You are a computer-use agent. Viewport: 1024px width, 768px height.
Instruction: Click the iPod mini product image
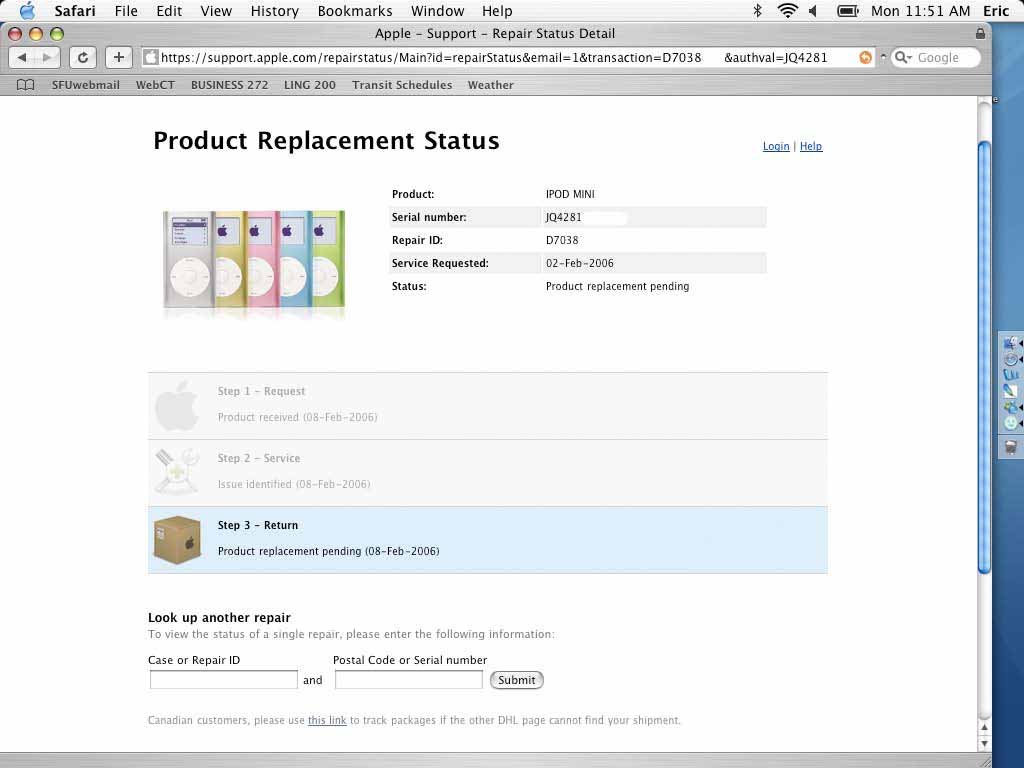[253, 260]
